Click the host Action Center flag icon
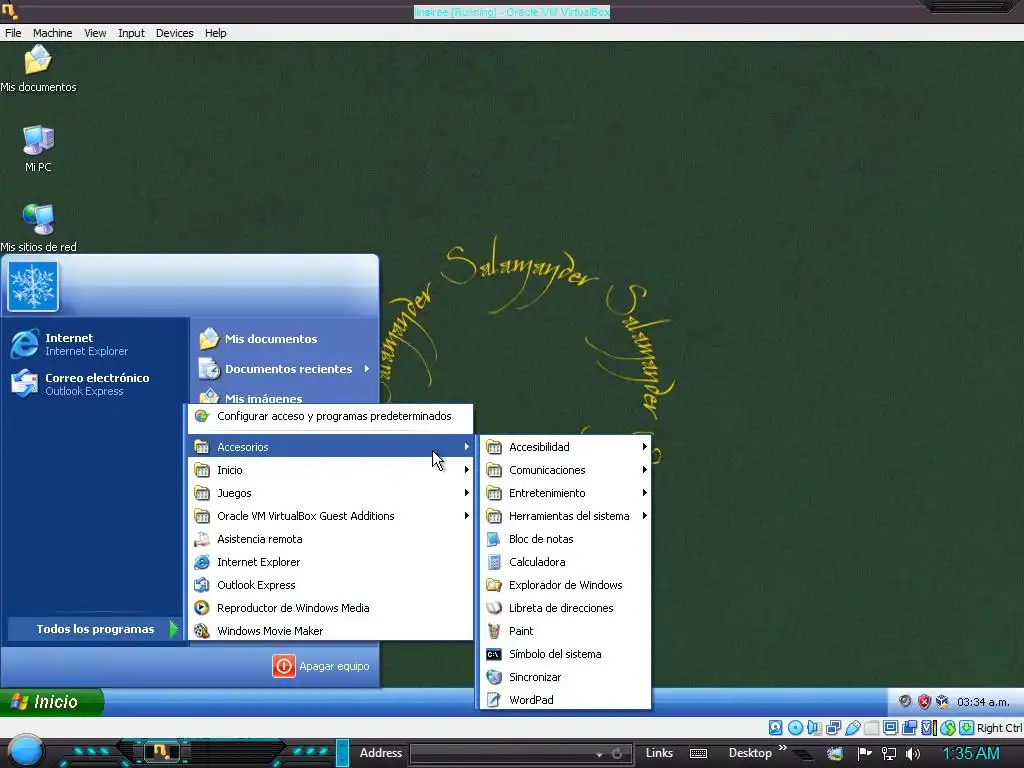This screenshot has height=768, width=1024. [865, 753]
